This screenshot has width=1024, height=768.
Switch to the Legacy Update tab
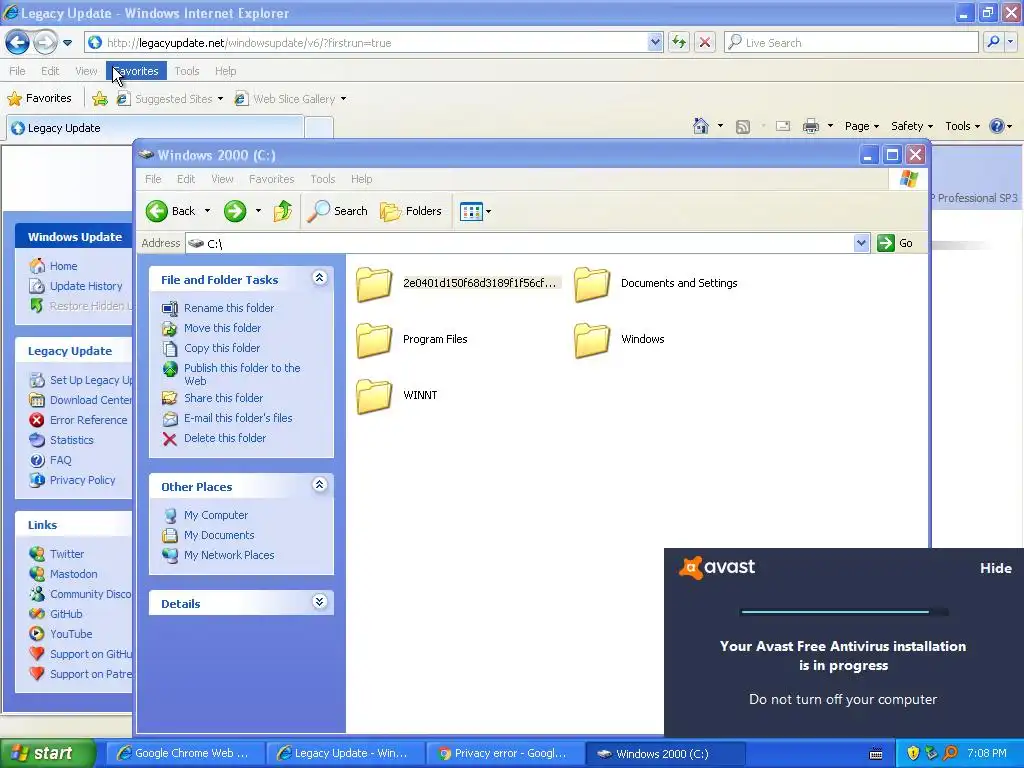click(155, 128)
